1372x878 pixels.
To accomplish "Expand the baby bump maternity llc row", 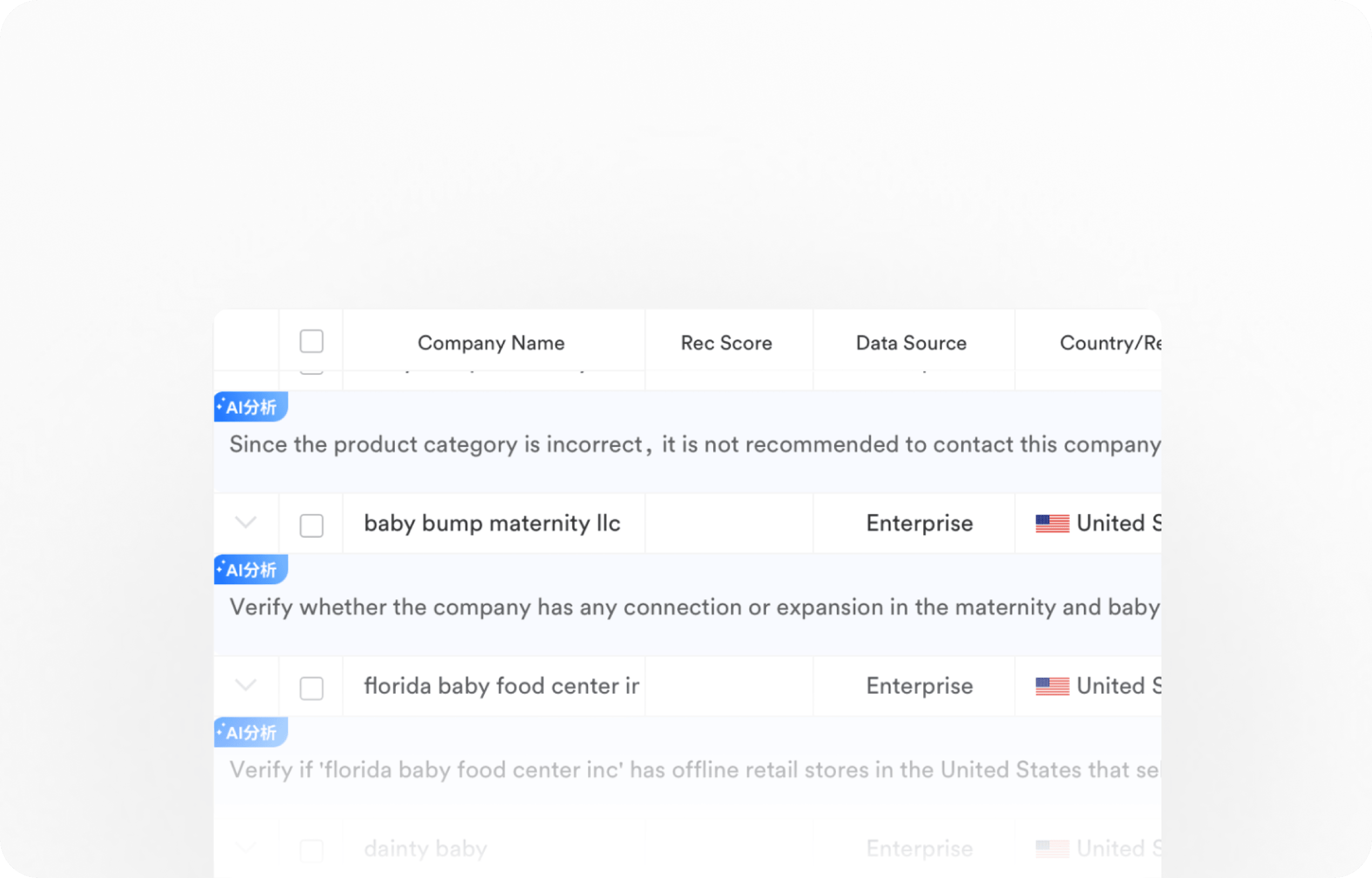I will (246, 522).
